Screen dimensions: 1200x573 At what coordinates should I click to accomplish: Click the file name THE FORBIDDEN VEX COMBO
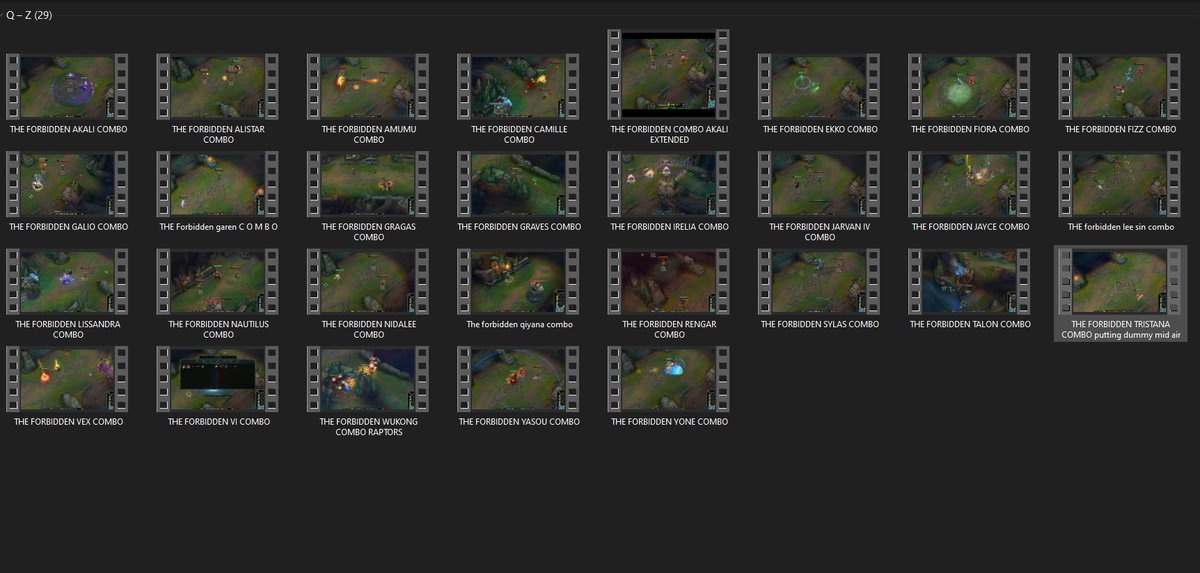(x=68, y=422)
